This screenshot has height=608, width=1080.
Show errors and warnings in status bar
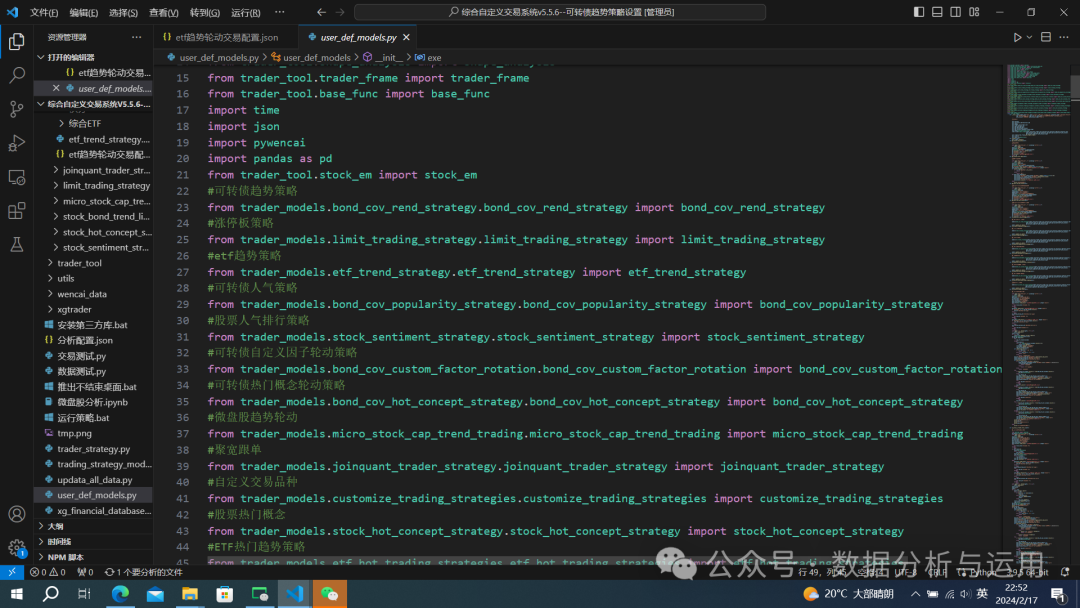pyautogui.click(x=48, y=572)
